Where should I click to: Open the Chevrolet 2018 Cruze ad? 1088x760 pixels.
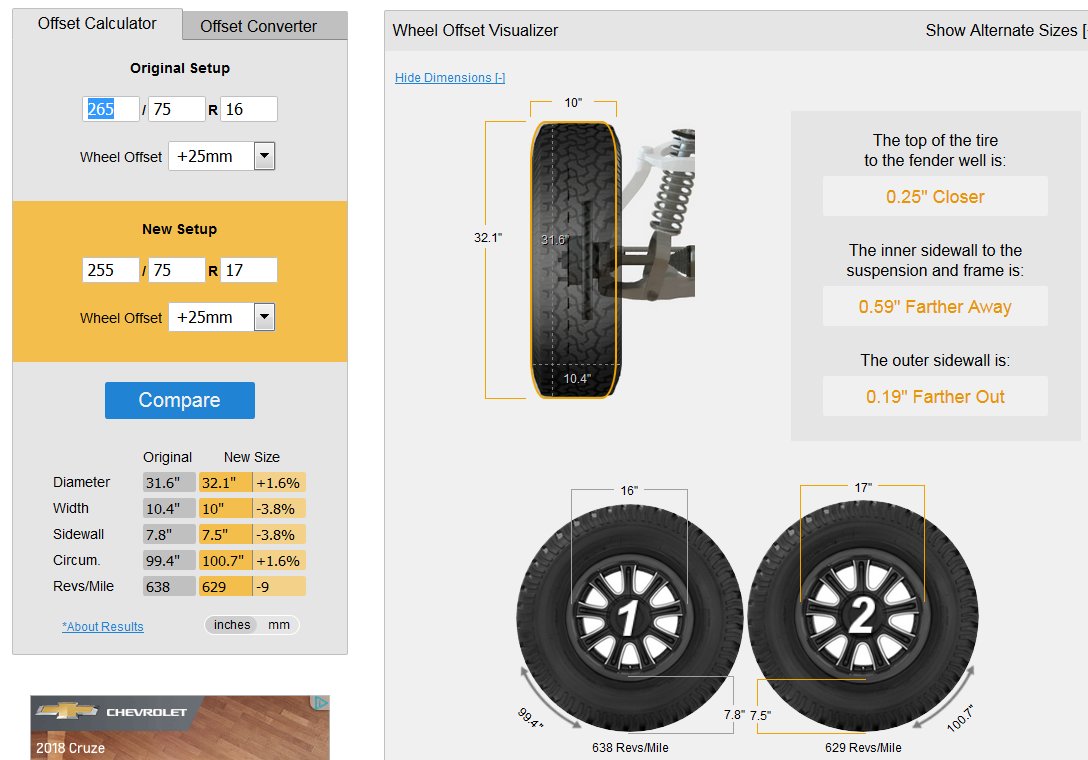click(x=180, y=727)
